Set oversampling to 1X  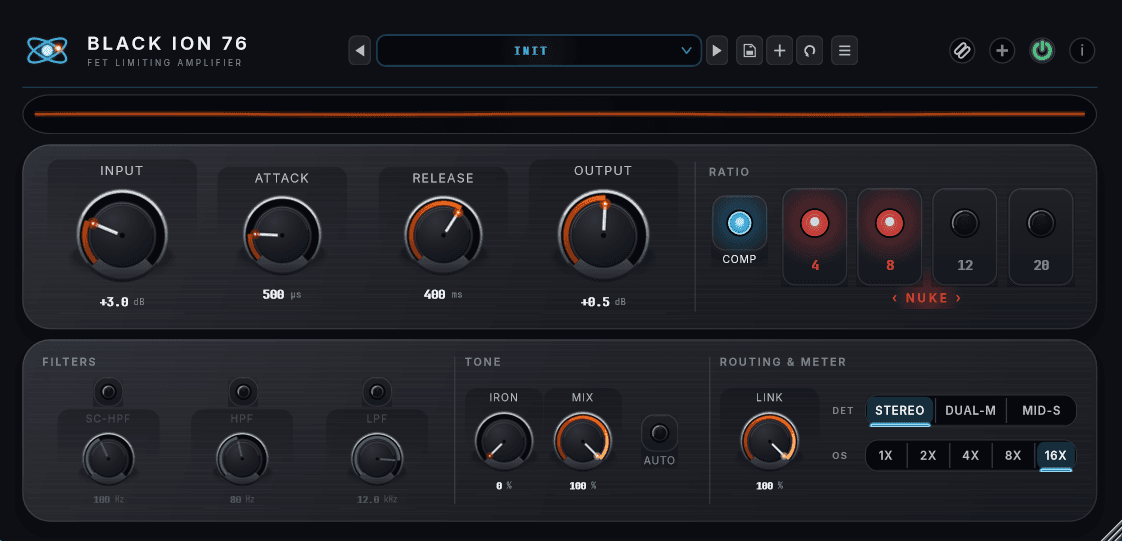pos(886,456)
